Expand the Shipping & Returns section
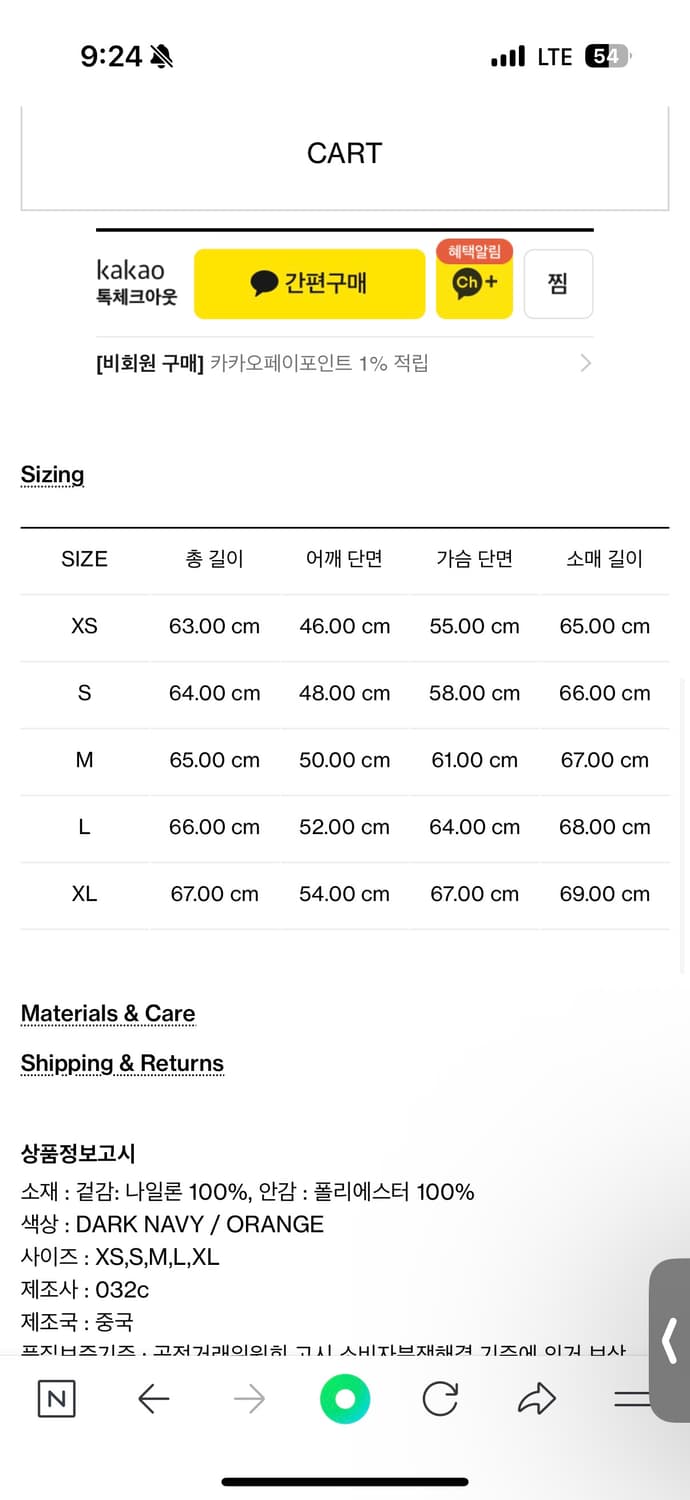The image size is (690, 1500). pyautogui.click(x=122, y=1063)
